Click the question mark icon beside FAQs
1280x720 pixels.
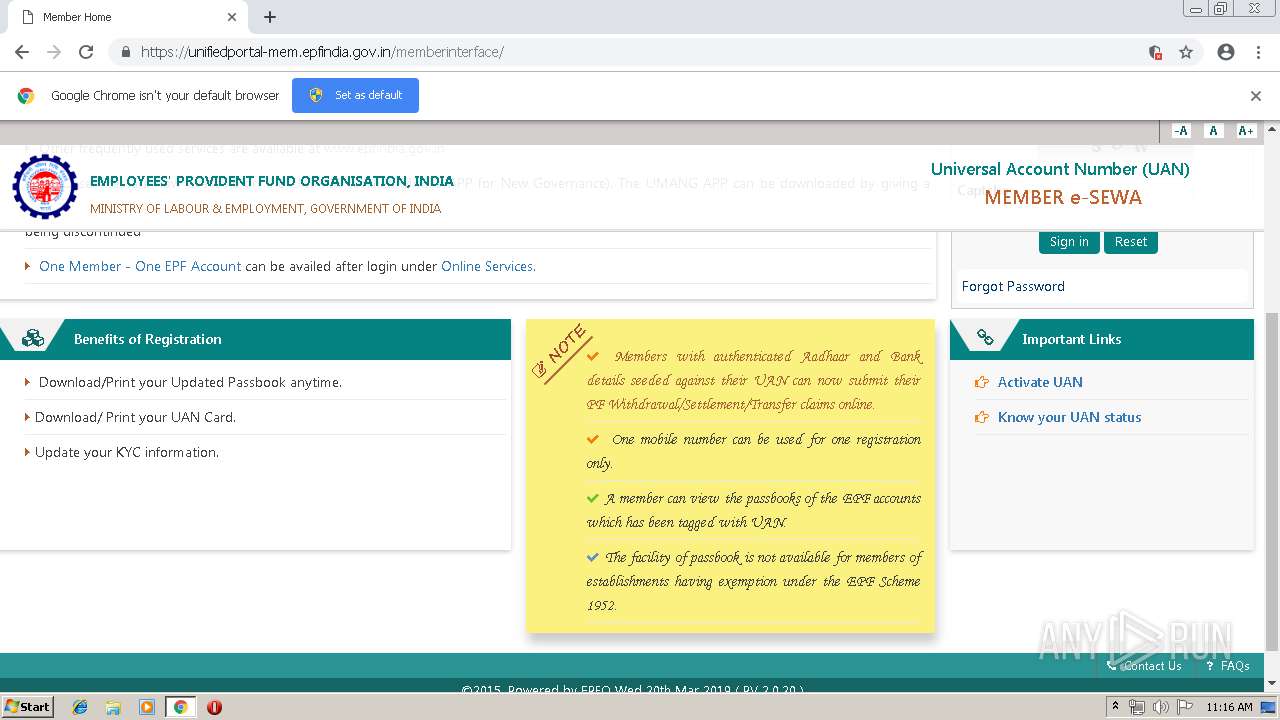point(1210,666)
